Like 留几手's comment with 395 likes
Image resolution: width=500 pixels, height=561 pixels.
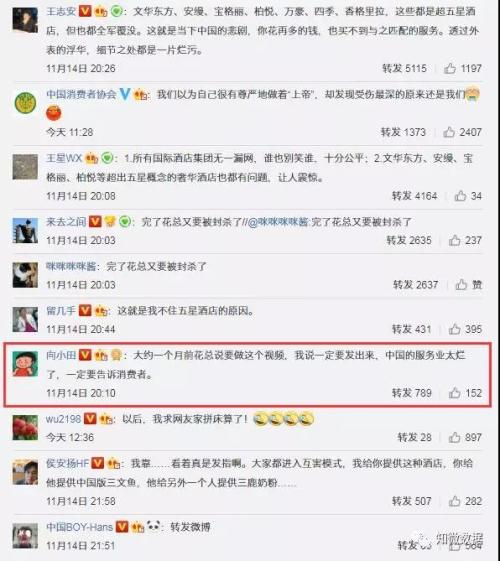(454, 329)
